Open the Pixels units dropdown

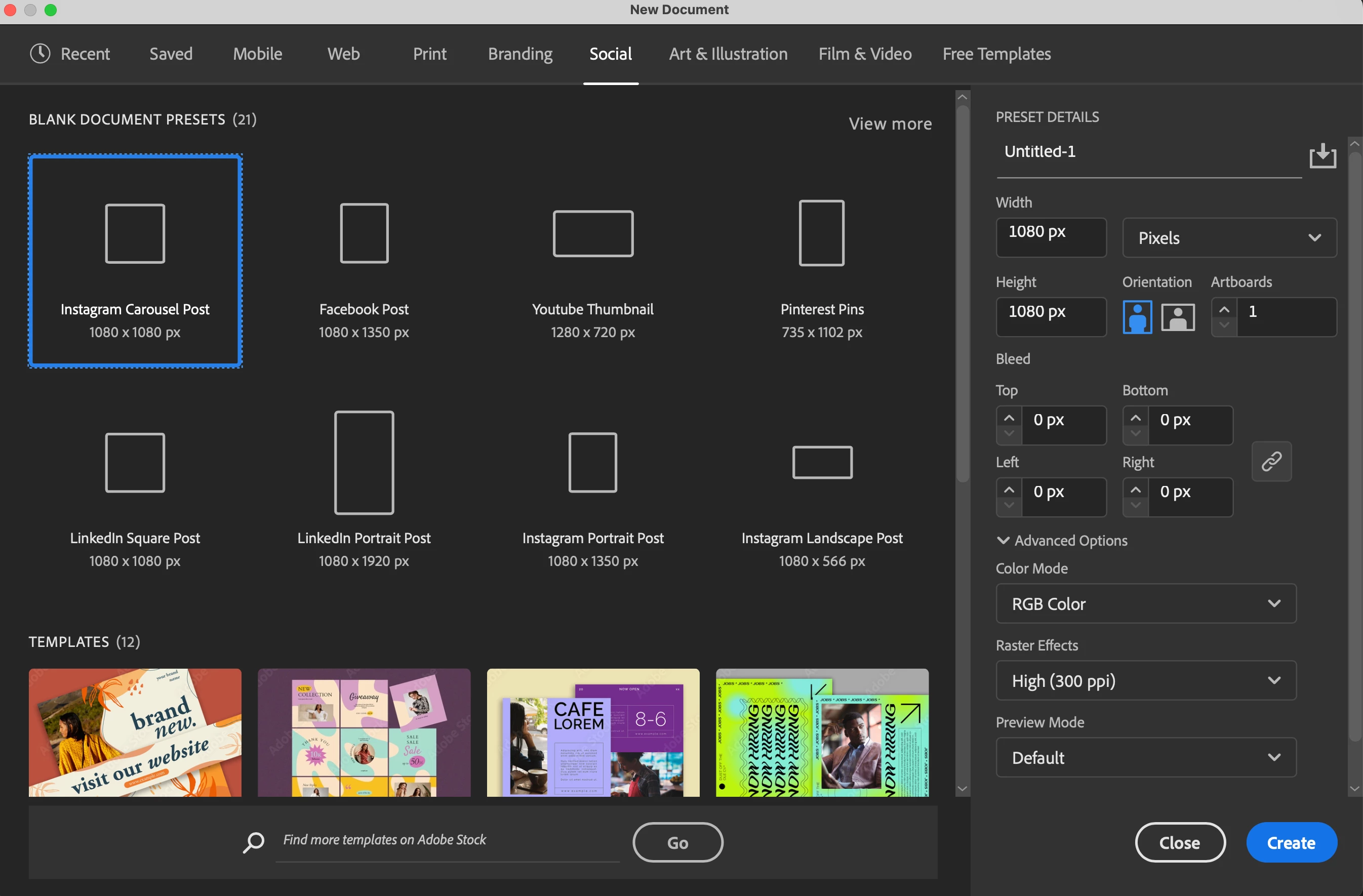pyautogui.click(x=1229, y=237)
